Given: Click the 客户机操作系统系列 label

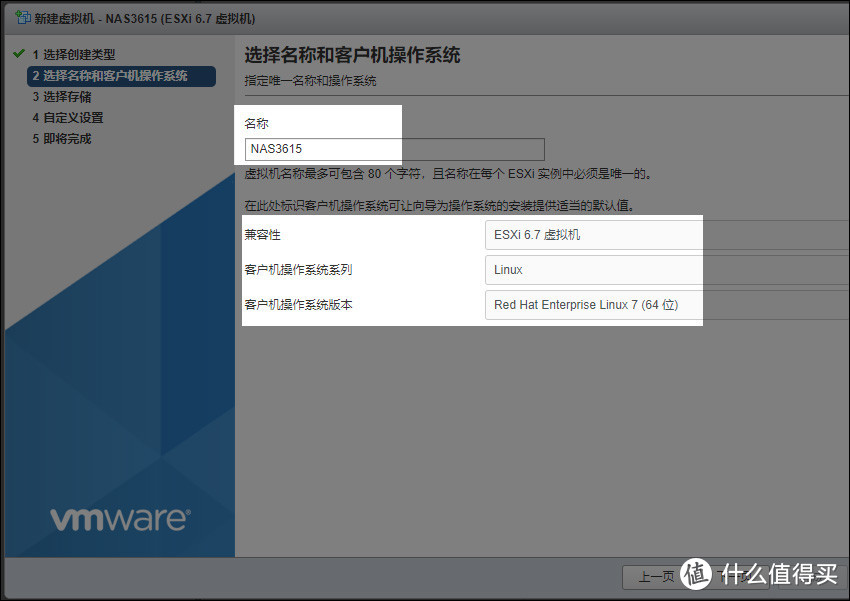Looking at the screenshot, I should tap(298, 270).
